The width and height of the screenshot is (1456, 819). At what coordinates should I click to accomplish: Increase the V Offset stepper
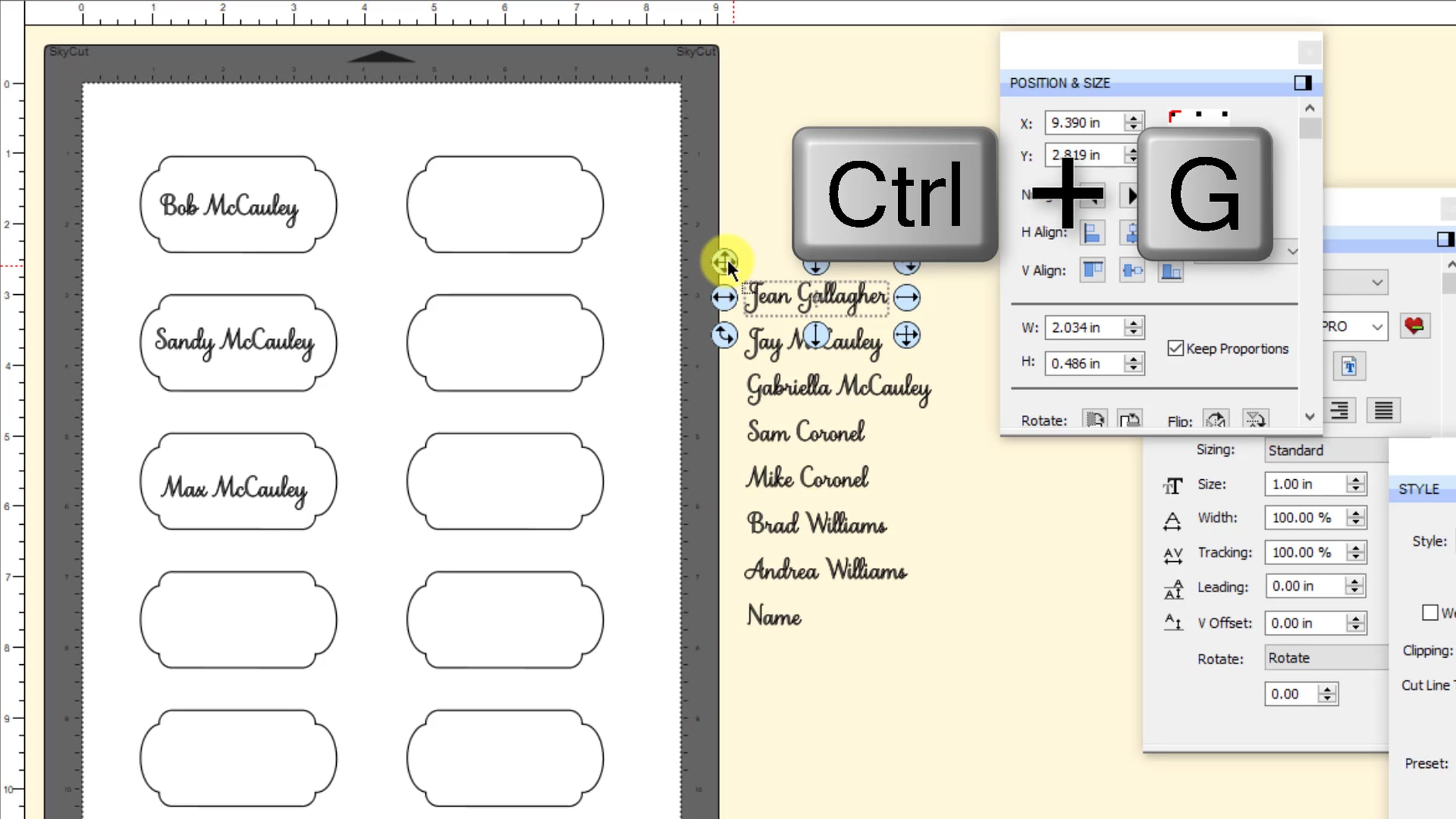(1355, 618)
